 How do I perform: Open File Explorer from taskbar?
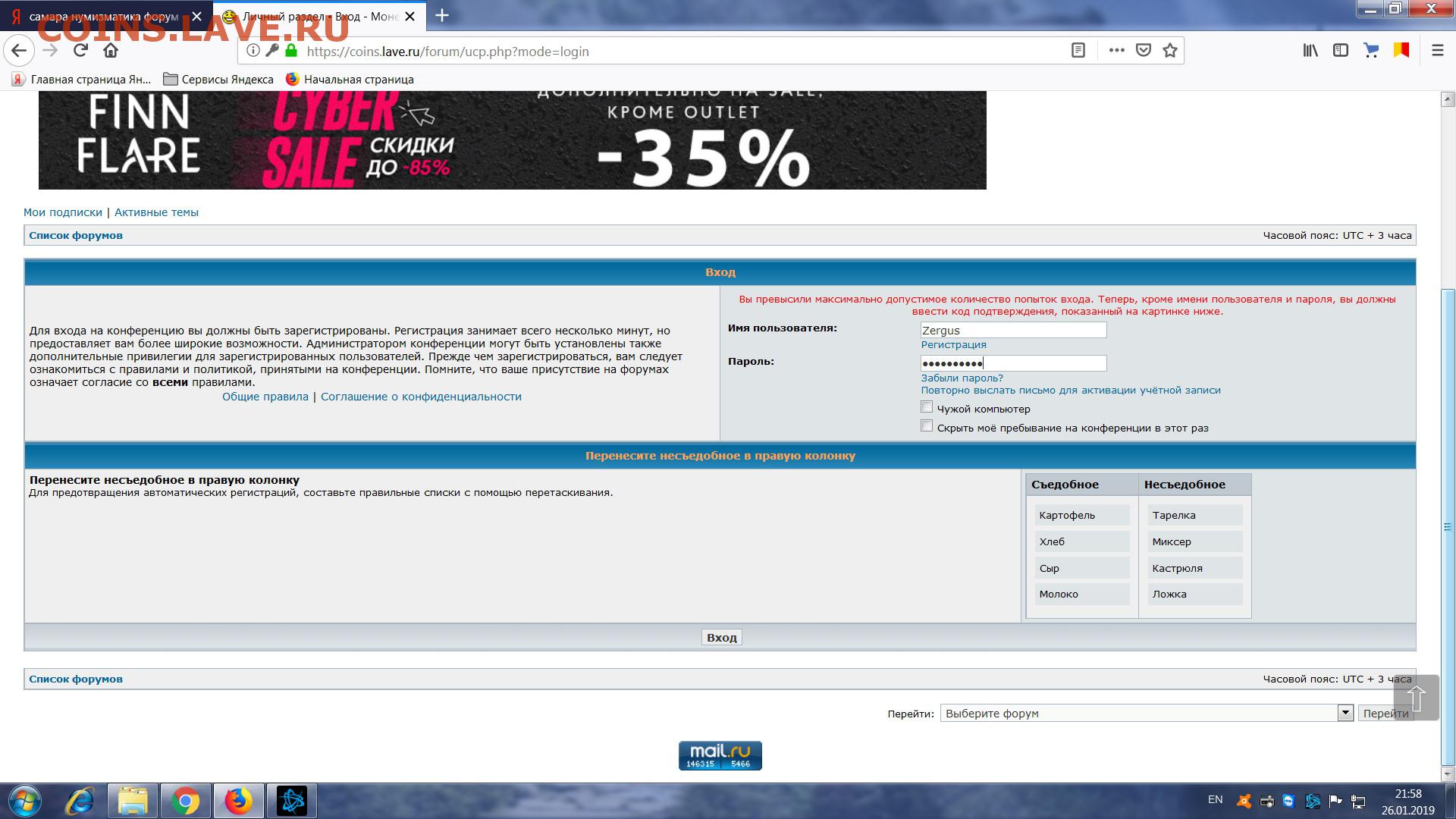point(133,801)
